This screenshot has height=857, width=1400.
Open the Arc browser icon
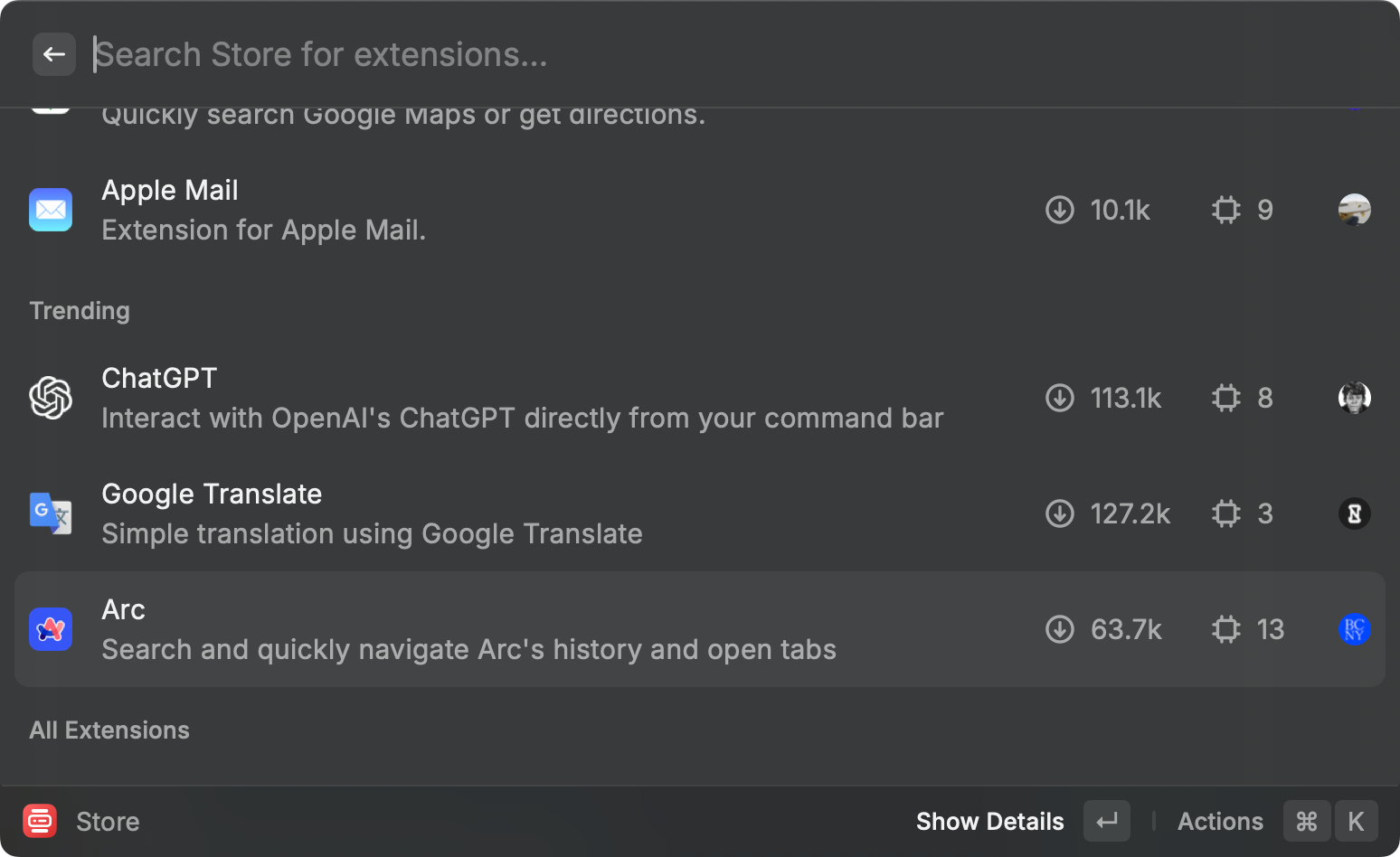point(51,629)
